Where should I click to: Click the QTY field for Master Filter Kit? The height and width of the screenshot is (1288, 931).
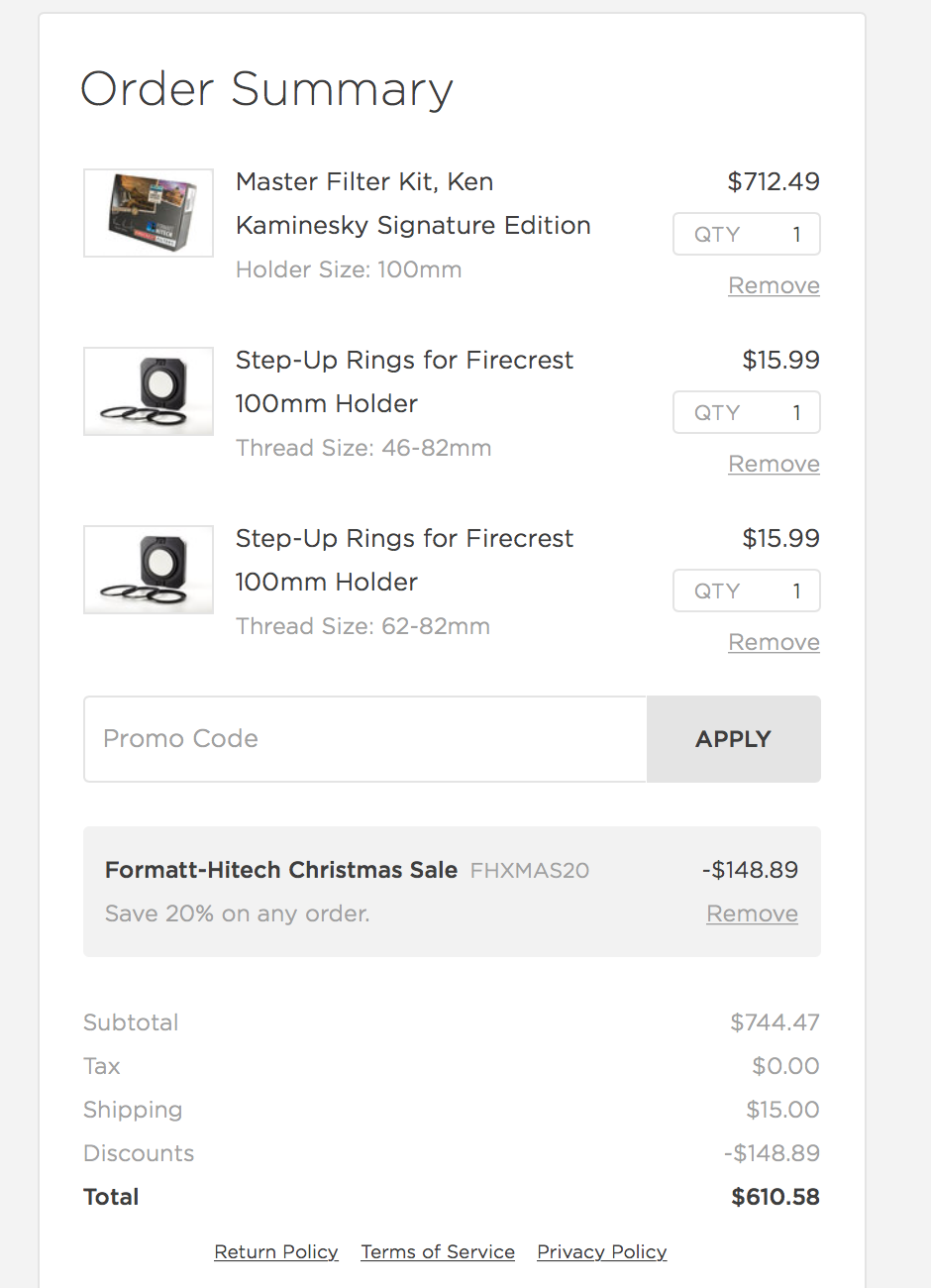click(746, 234)
